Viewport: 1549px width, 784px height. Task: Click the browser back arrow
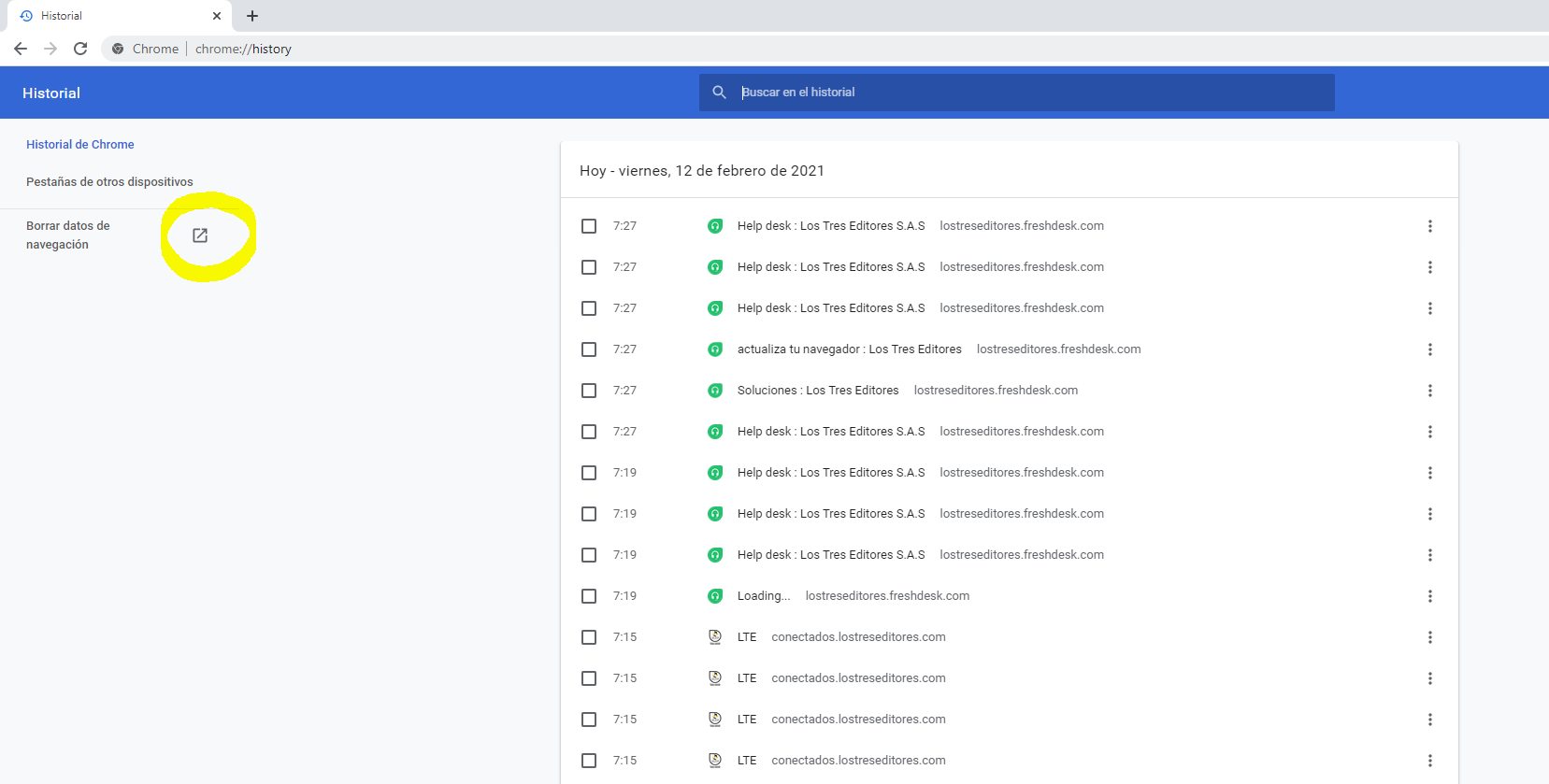pyautogui.click(x=21, y=49)
